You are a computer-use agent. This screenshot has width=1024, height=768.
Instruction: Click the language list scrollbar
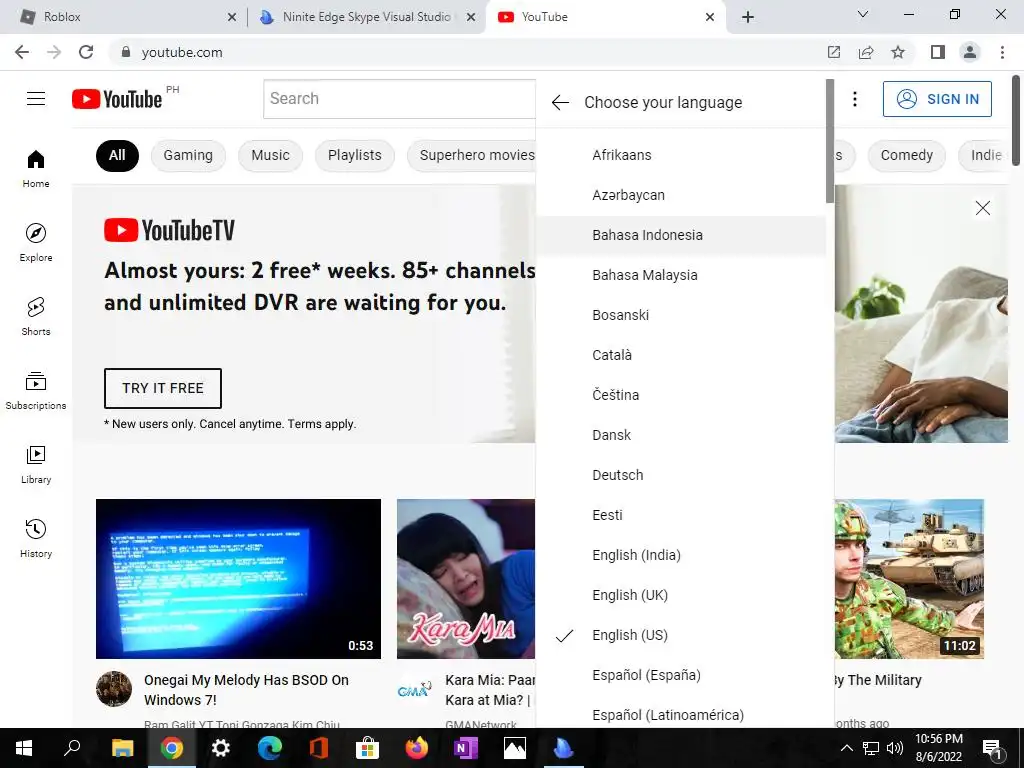point(830,141)
